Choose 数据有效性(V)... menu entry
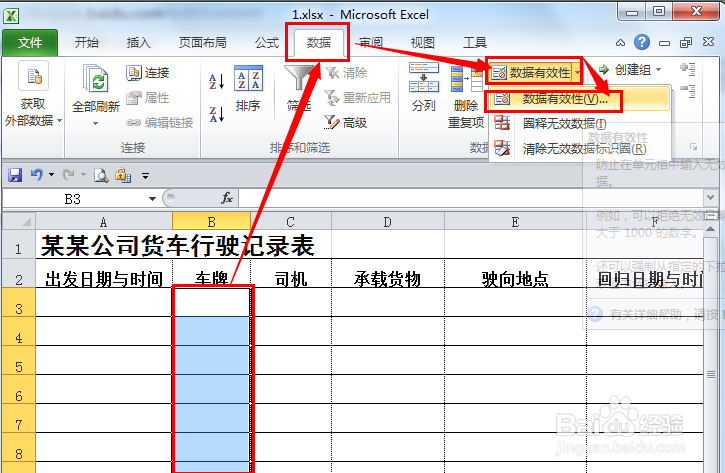Screen dimensions: 725x473 (580, 98)
